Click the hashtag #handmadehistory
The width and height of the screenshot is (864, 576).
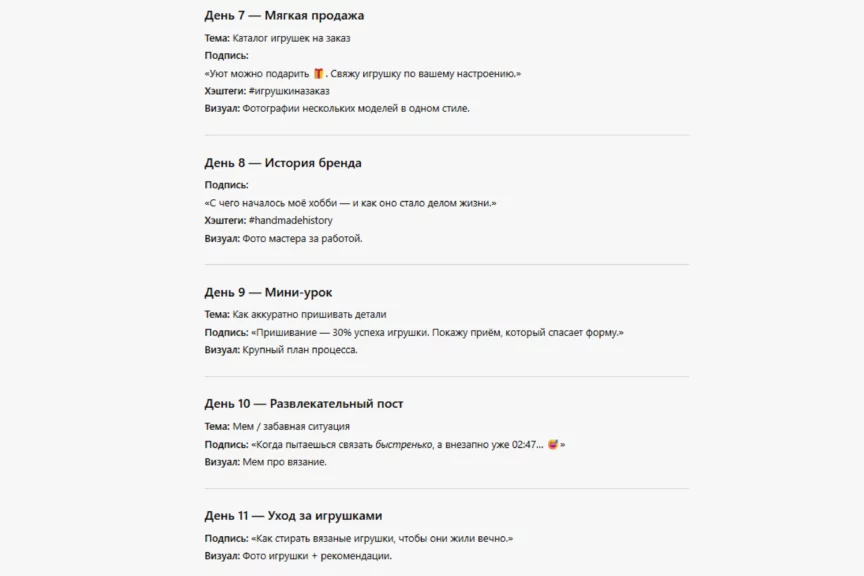point(290,220)
